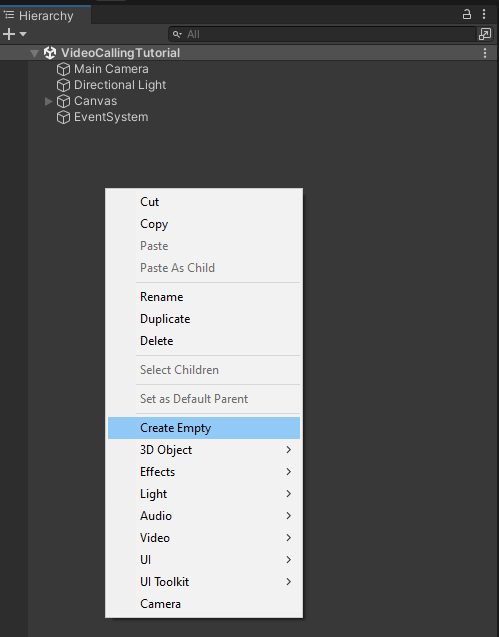The width and height of the screenshot is (499, 637).
Task: Open the VideoCallingTutorial scene kebab menu
Action: pos(485,53)
